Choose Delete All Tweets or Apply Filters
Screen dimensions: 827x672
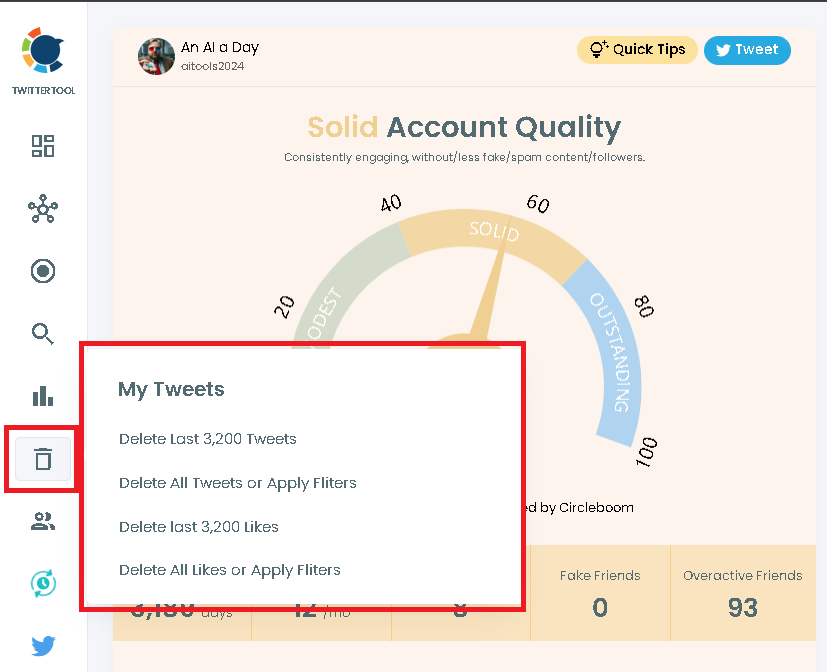pyautogui.click(x=237, y=482)
